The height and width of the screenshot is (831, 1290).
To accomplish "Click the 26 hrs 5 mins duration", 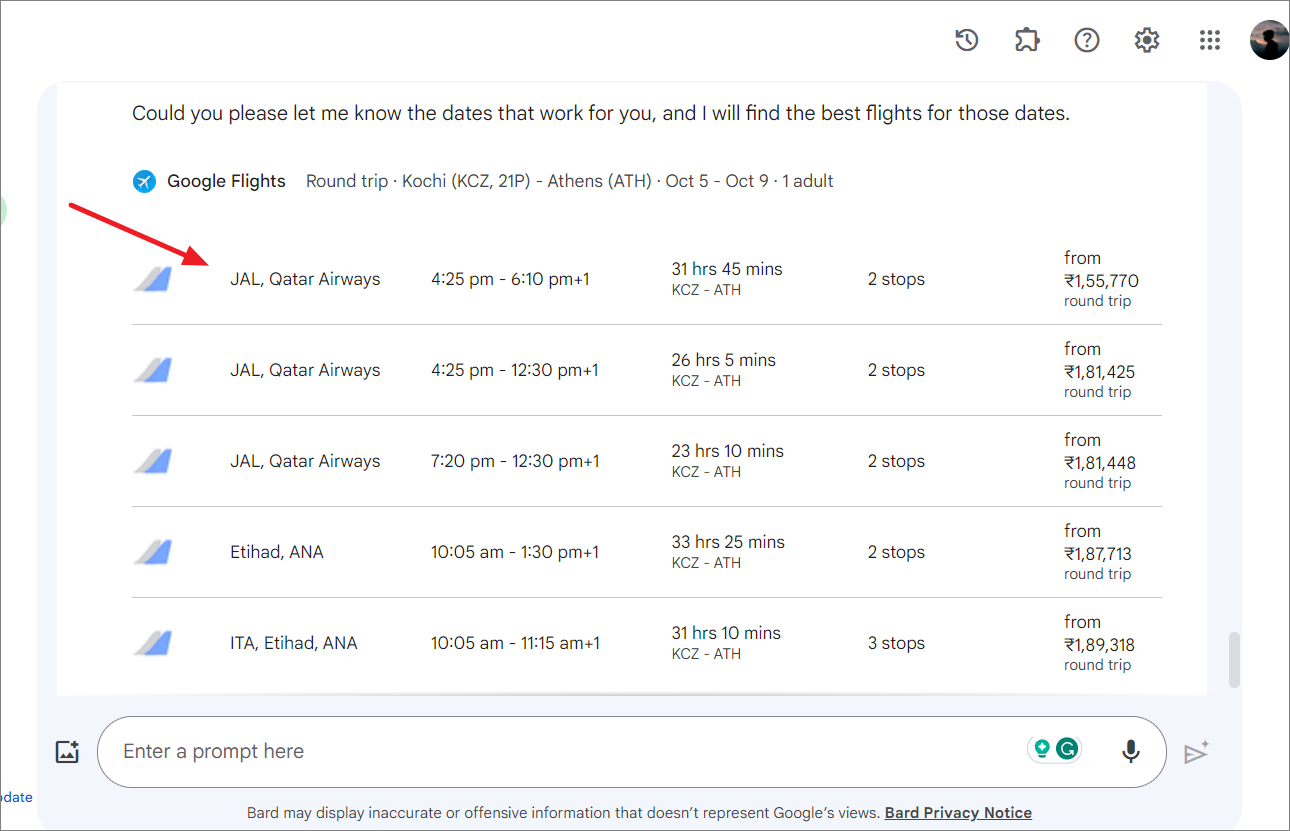I will coord(724,360).
